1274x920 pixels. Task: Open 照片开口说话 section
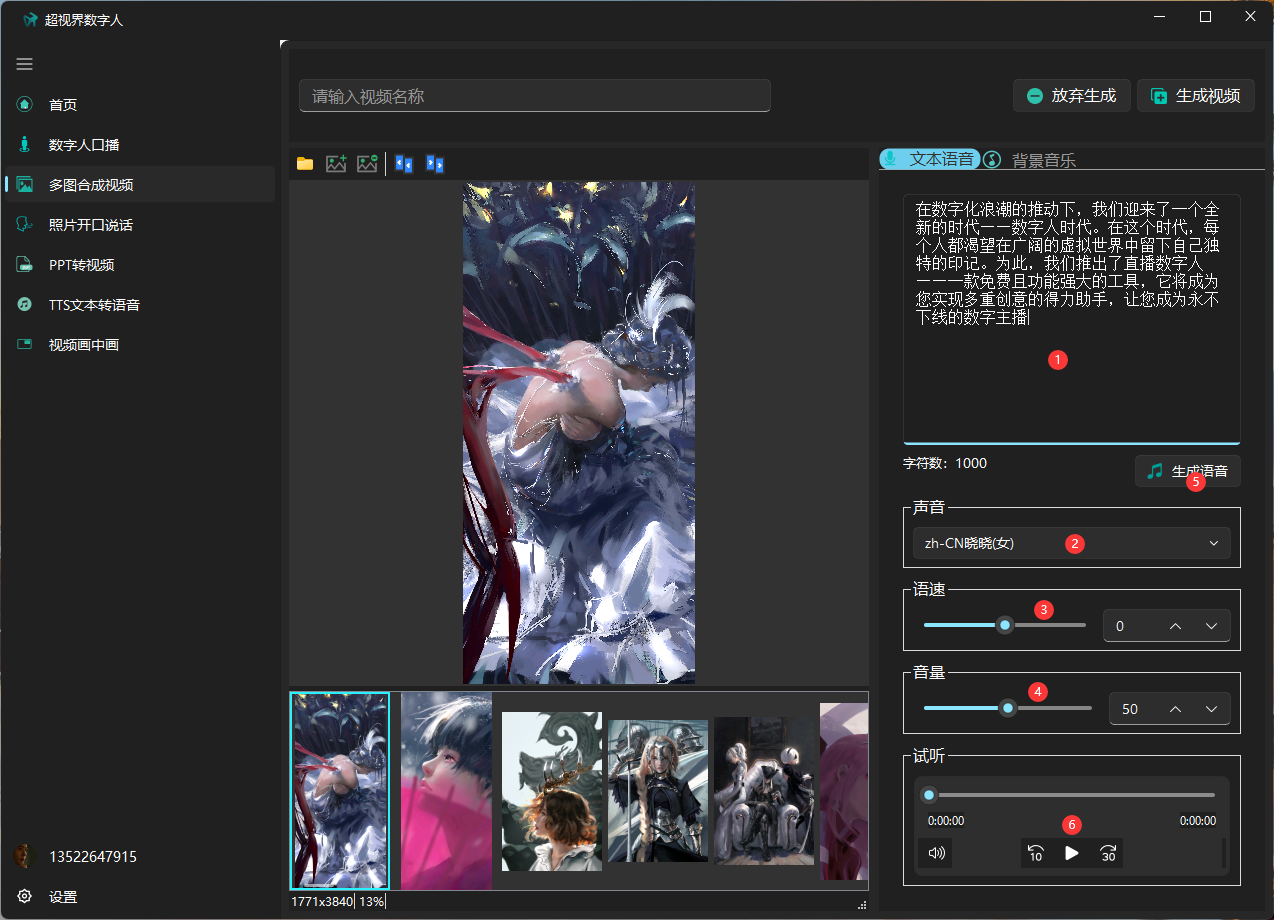[x=140, y=225]
